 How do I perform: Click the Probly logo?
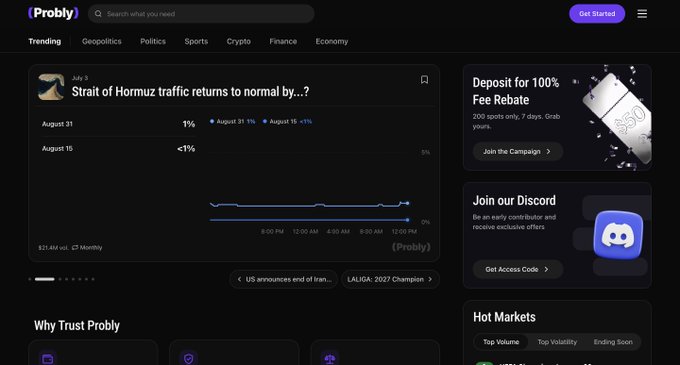coord(53,13)
